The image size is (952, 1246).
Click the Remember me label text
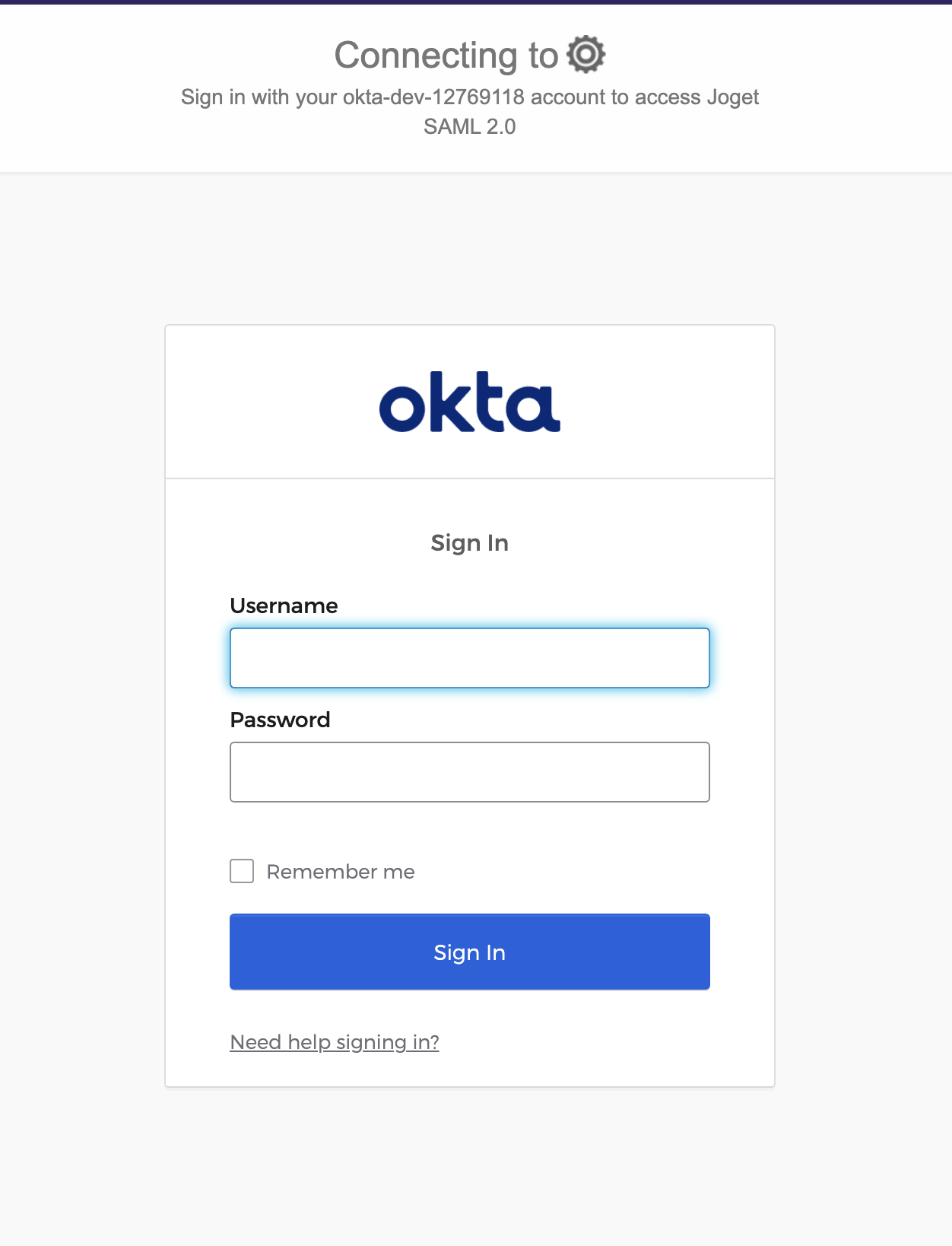pos(340,872)
